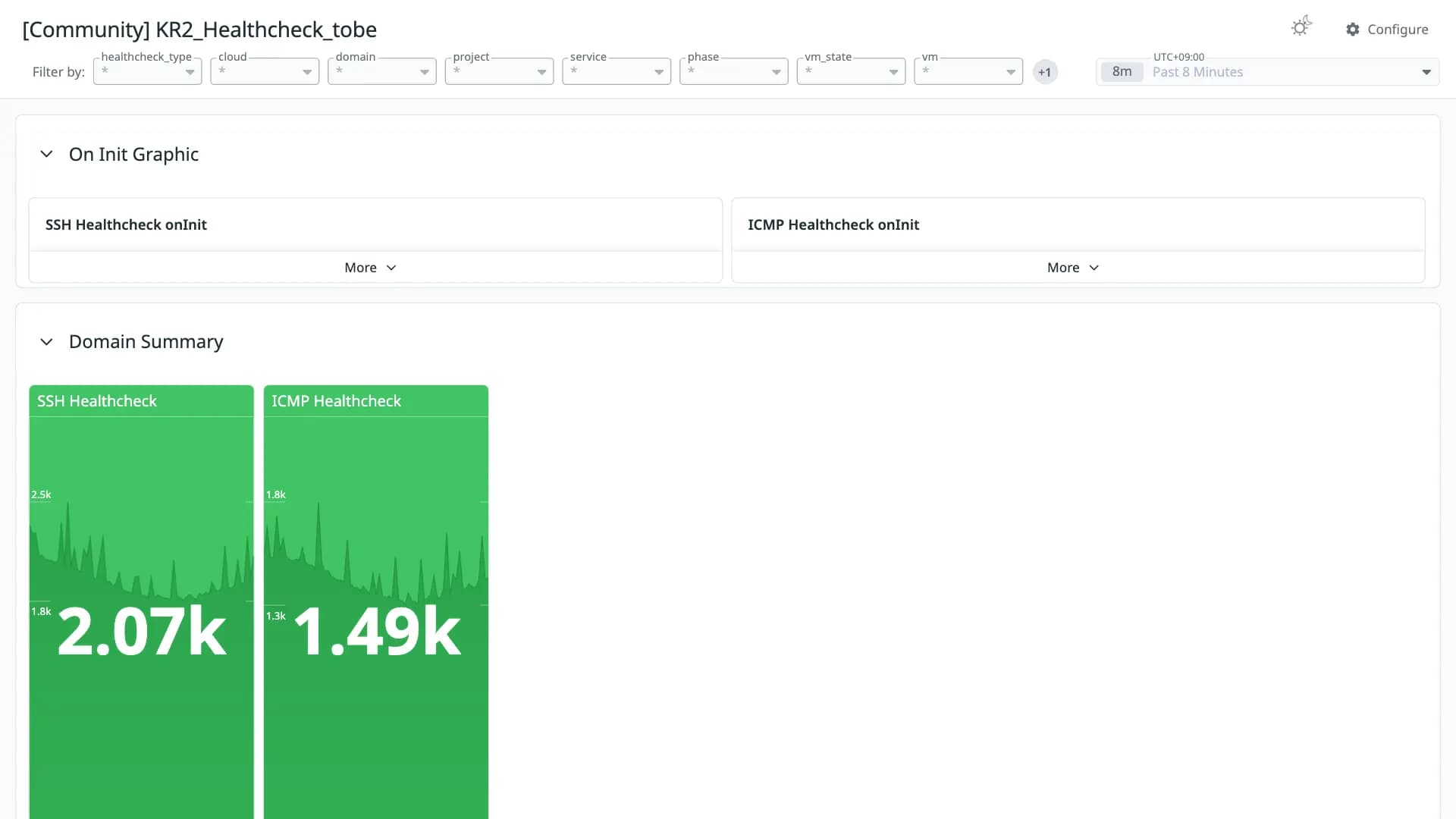Open the cloud filter dropdown
Screen dimensions: 1456x819
point(265,71)
